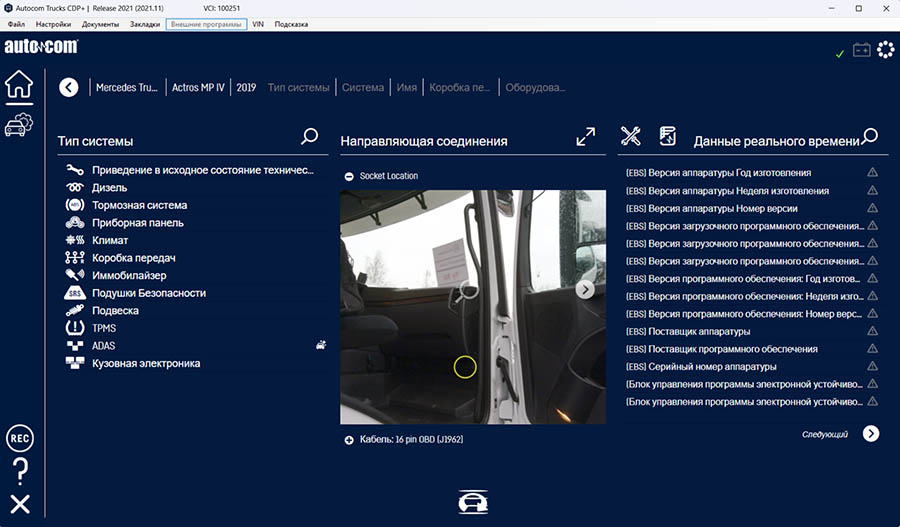Show next socket location photo
Viewport: 900px width, 527px height.
coord(586,289)
